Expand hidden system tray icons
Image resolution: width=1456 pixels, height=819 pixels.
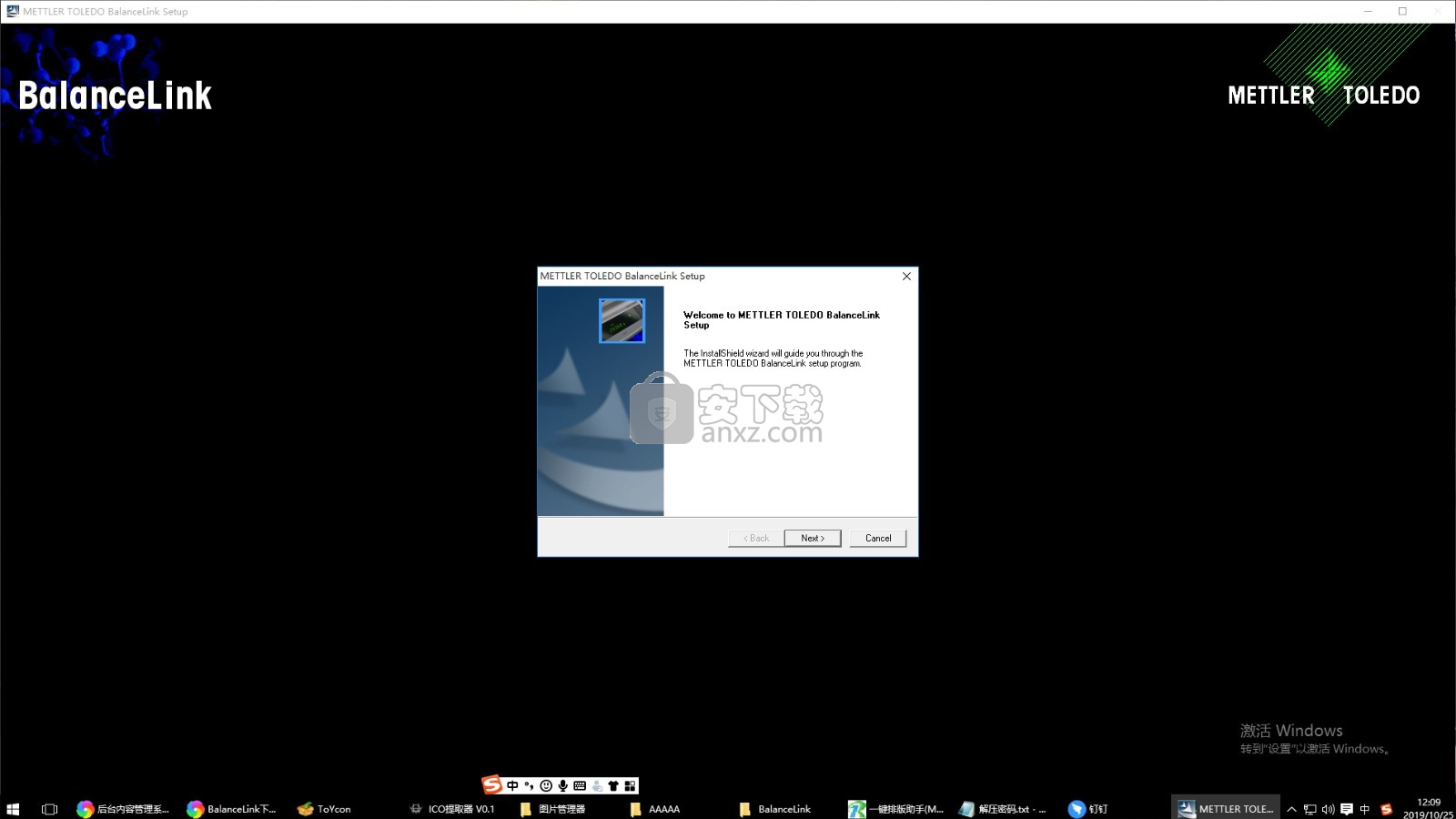[x=1291, y=809]
